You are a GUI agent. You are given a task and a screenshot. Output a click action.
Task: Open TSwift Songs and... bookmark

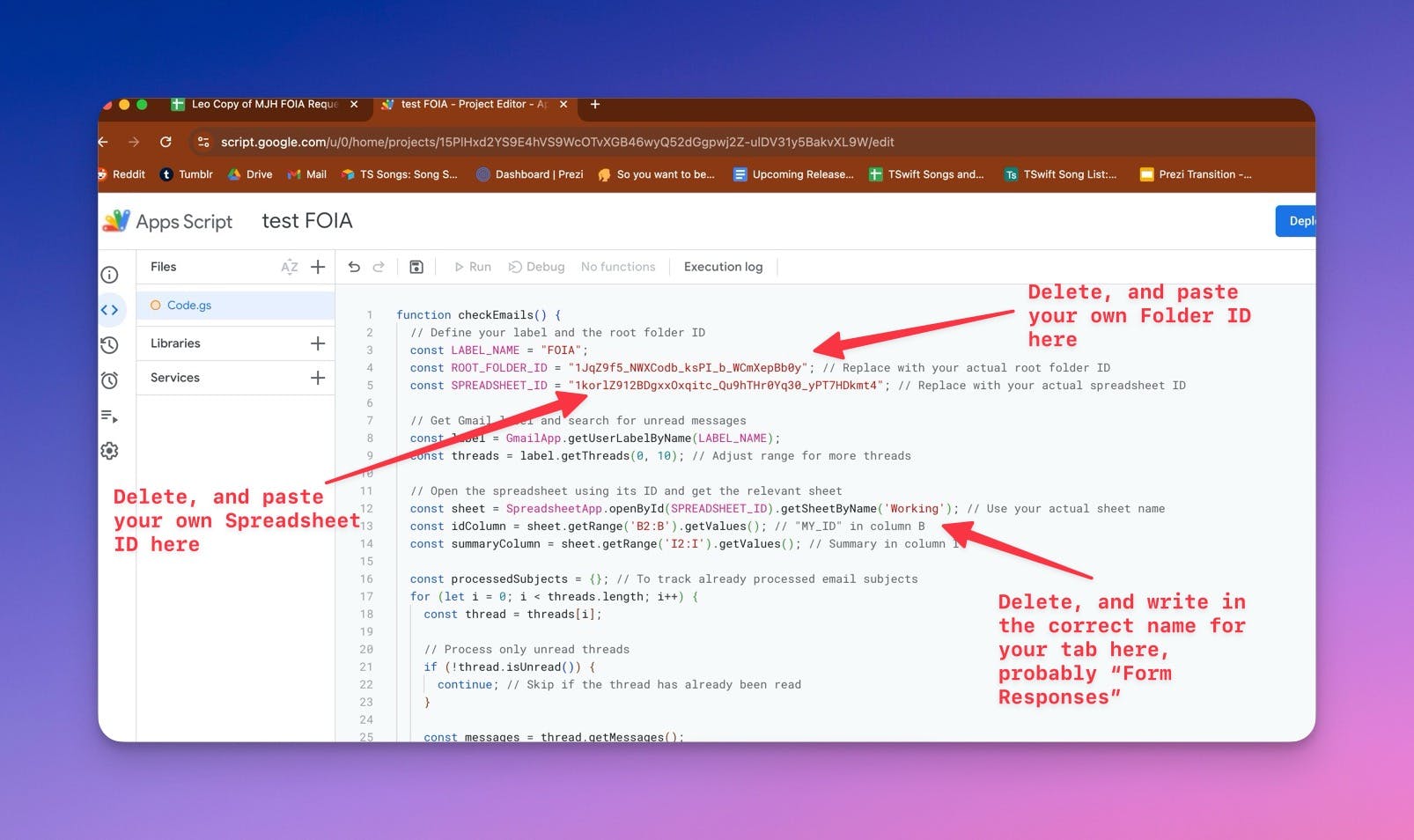point(926,174)
